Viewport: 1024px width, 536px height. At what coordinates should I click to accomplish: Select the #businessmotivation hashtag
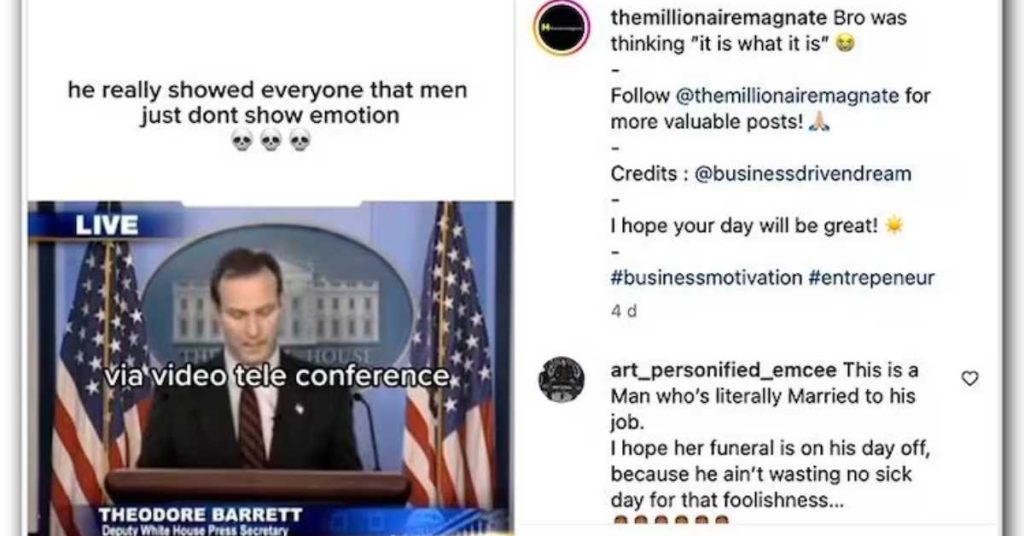tap(707, 278)
